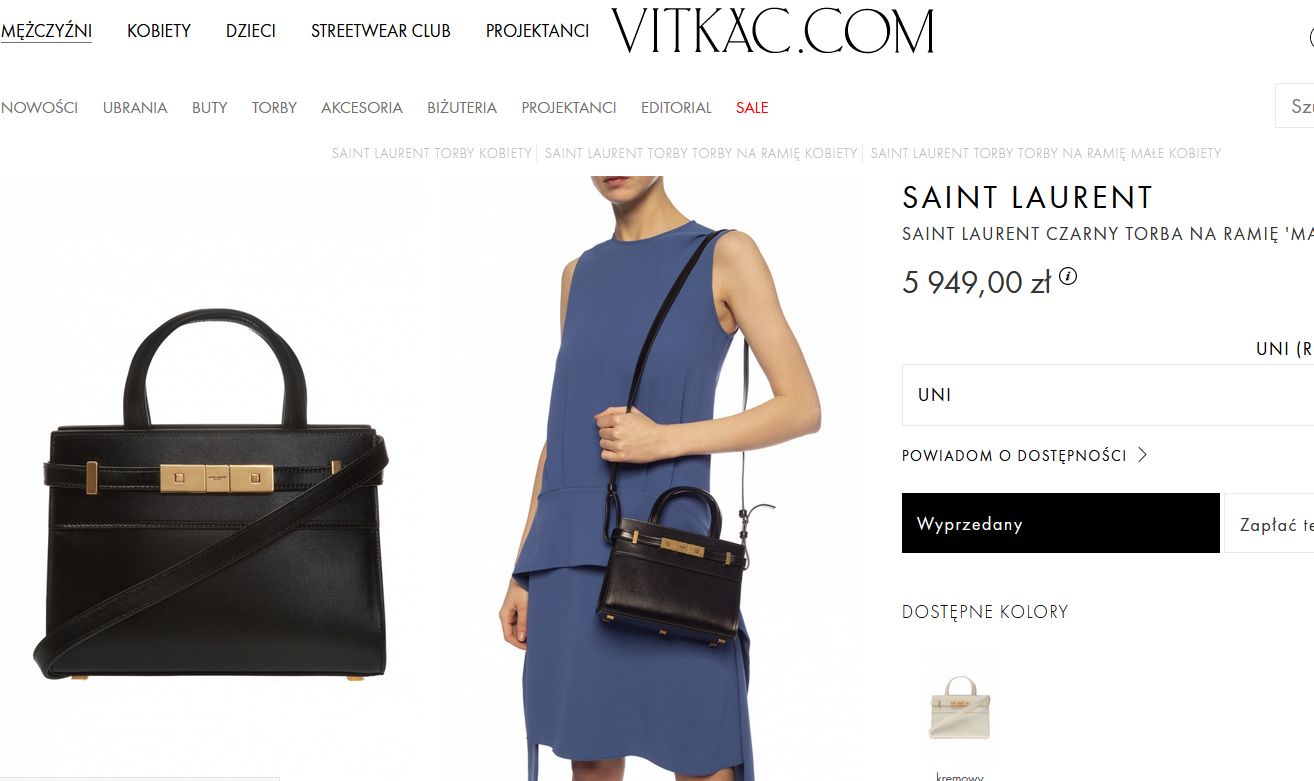Open the Ubrania category
Image resolution: width=1314 pixels, height=781 pixels.
pyautogui.click(x=135, y=107)
